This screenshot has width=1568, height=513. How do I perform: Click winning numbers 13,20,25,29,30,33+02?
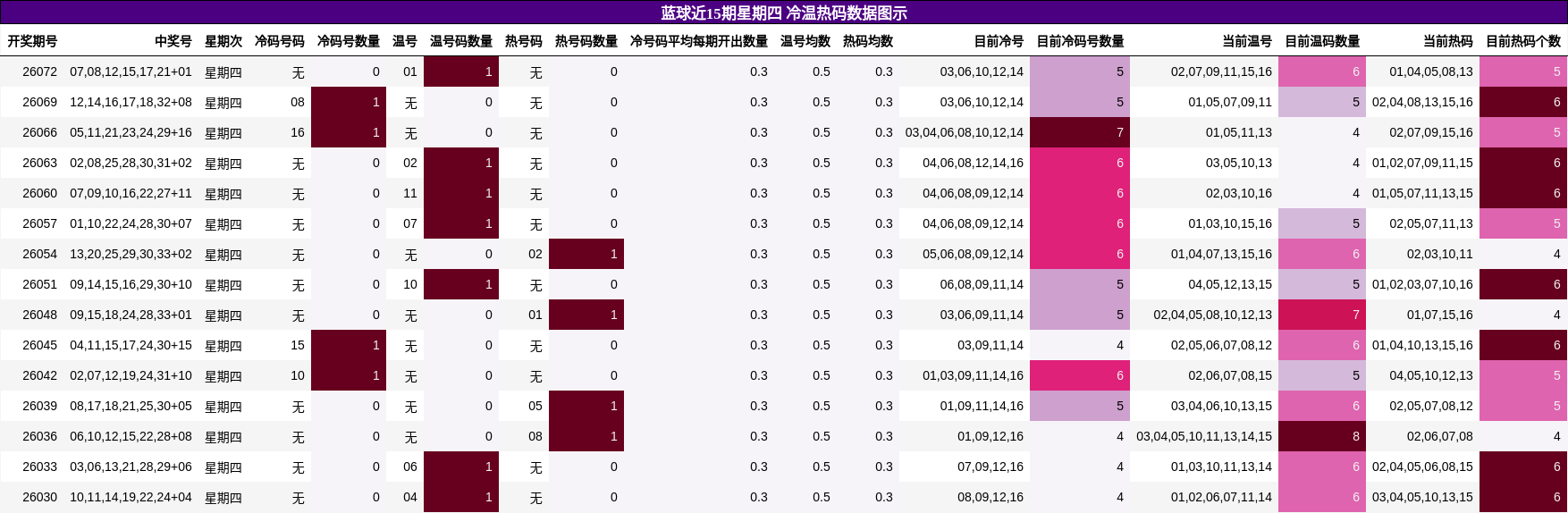tap(131, 254)
